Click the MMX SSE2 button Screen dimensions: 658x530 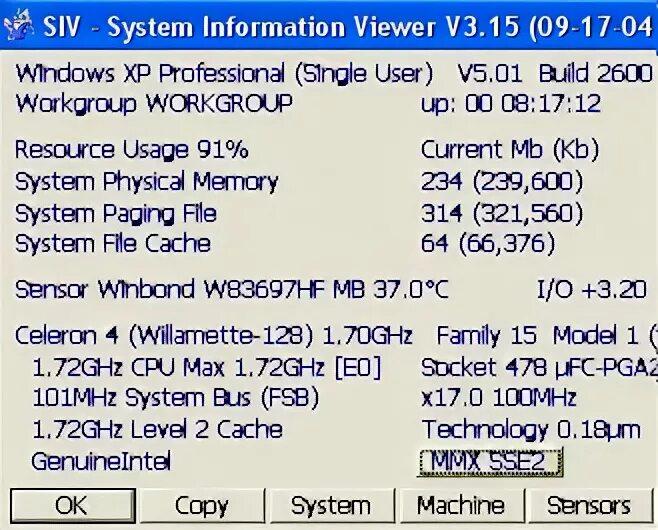[x=489, y=462]
